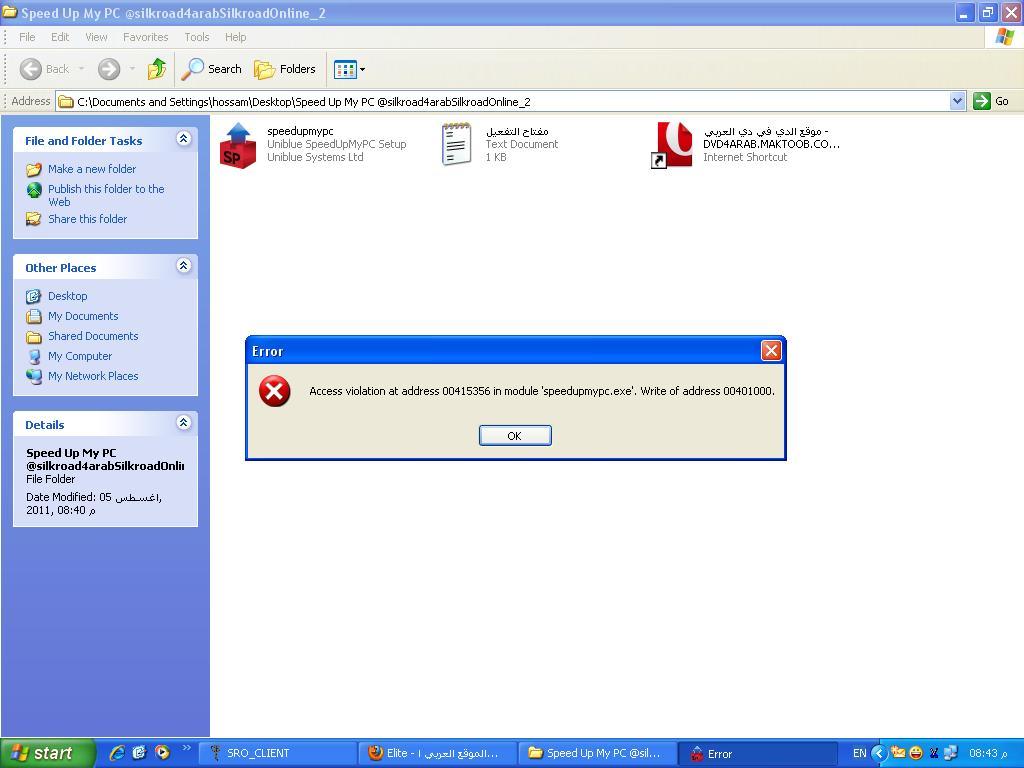Click the My Network Places icon
This screenshot has height=768, width=1024.
click(34, 377)
